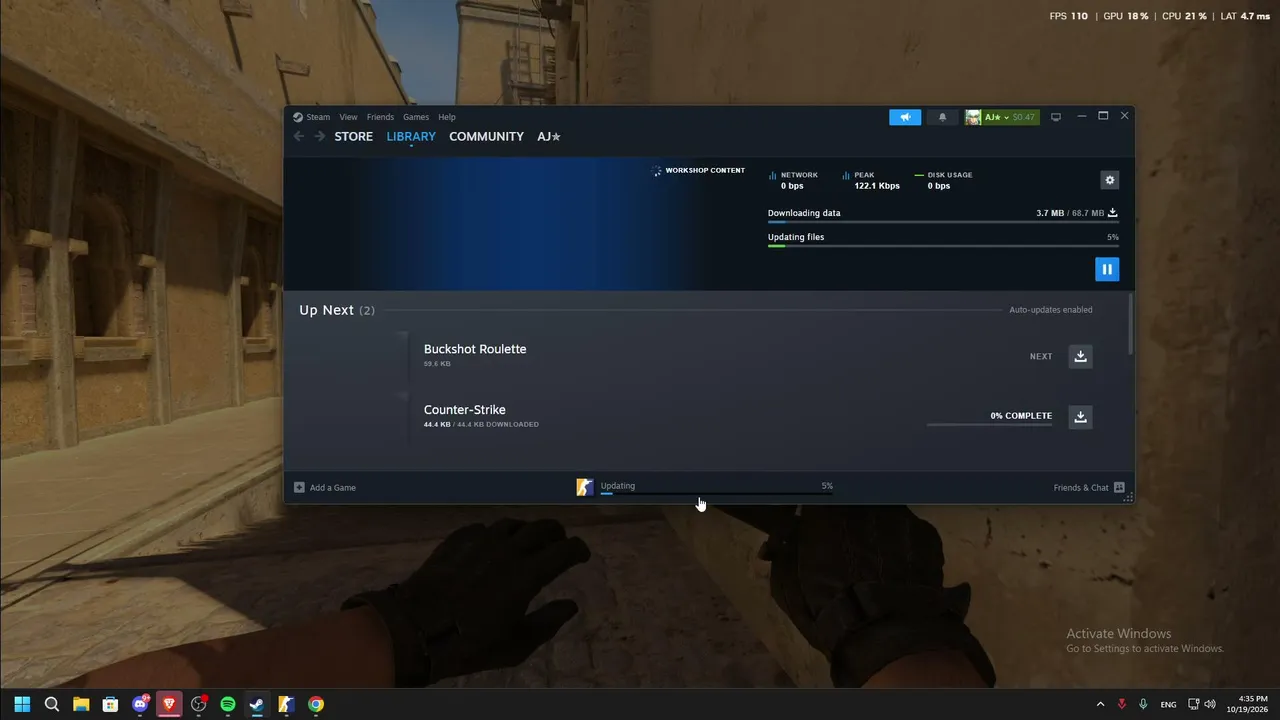Image resolution: width=1280 pixels, height=720 pixels.
Task: Open the Friends & Chat panel
Action: pos(1089,488)
